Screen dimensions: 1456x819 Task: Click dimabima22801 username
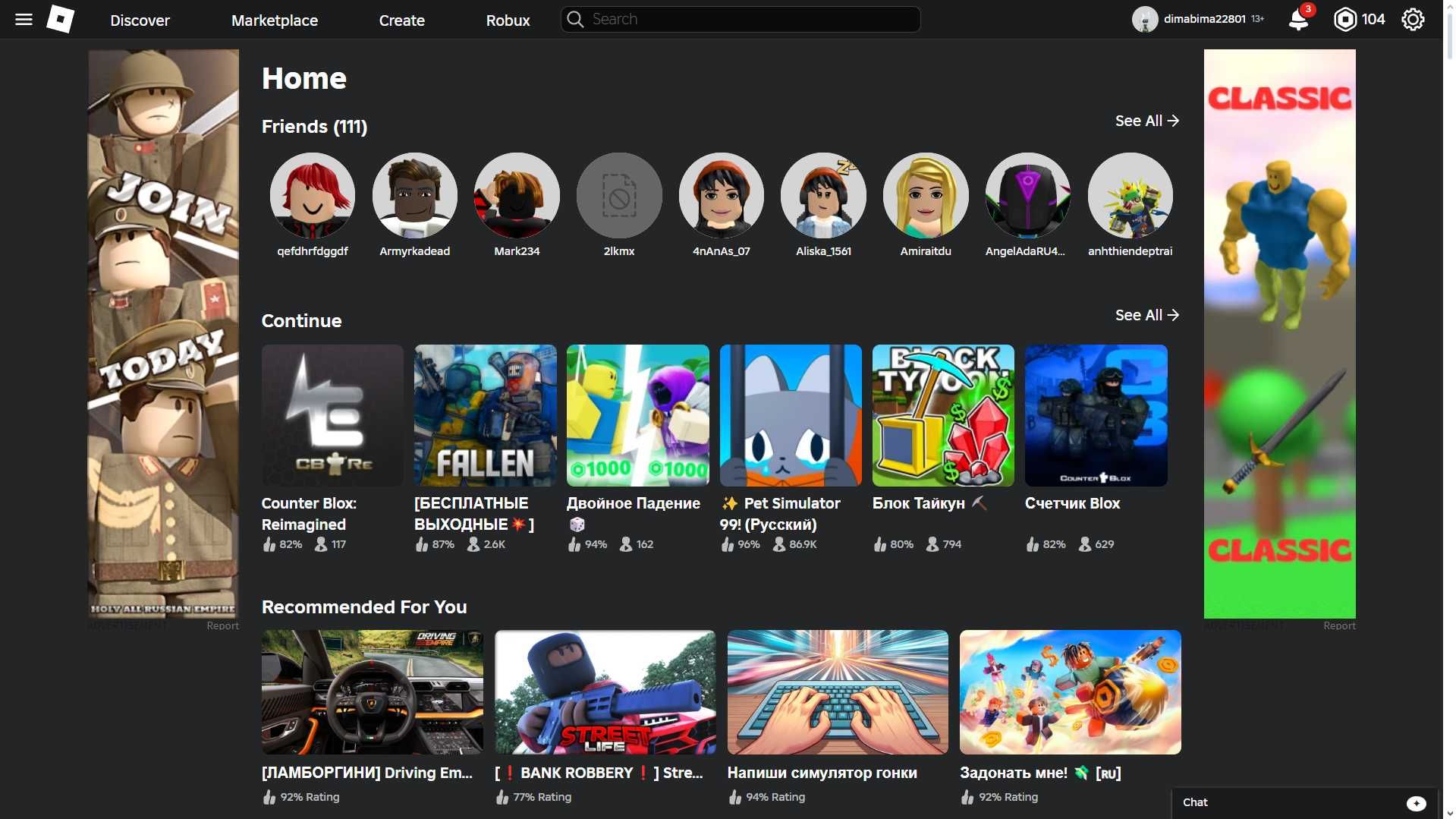point(1204,19)
